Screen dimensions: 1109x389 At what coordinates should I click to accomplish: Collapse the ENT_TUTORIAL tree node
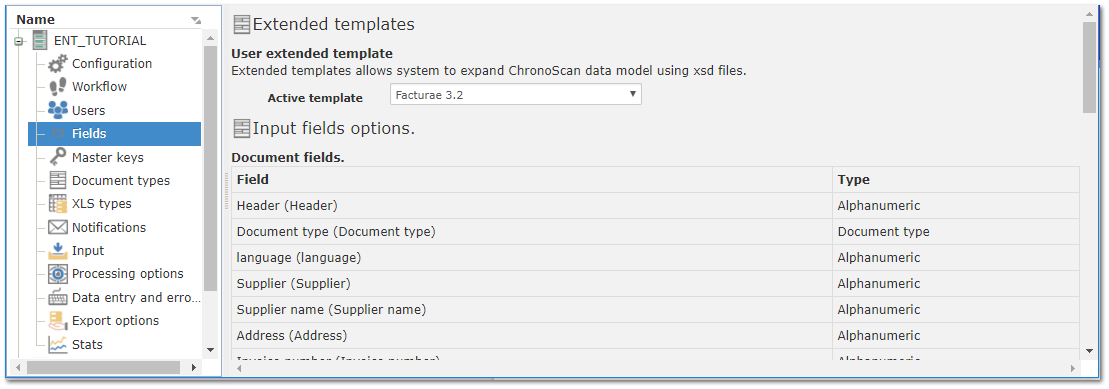click(18, 42)
